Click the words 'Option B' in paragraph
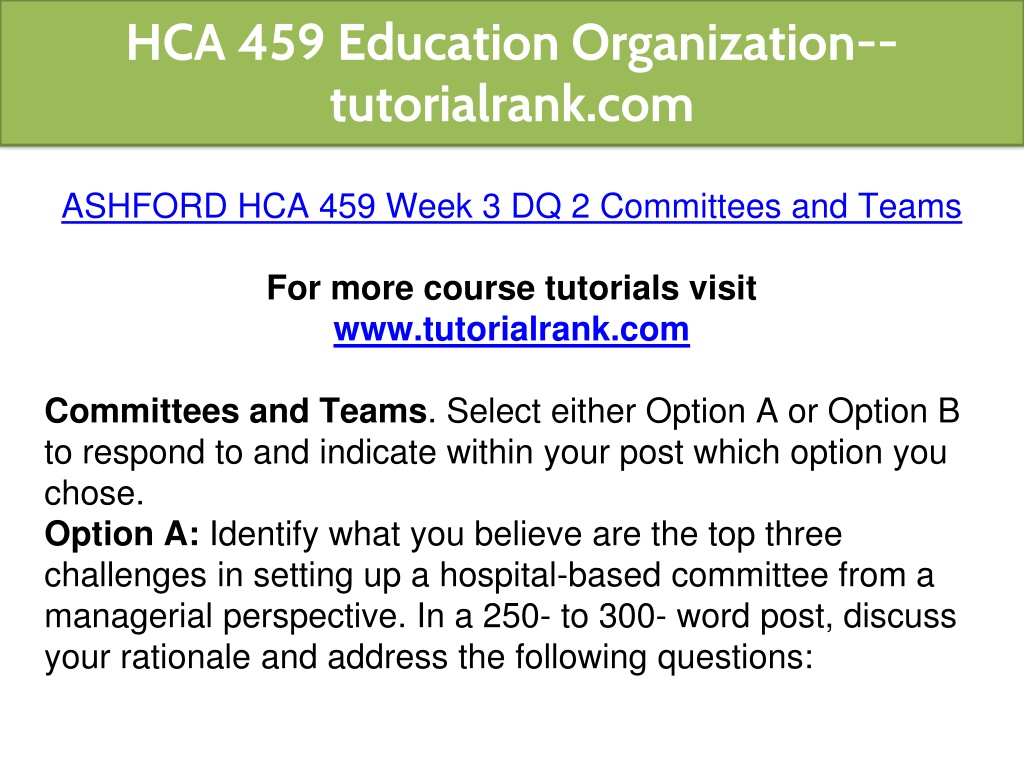The height and width of the screenshot is (768, 1024). [893, 411]
